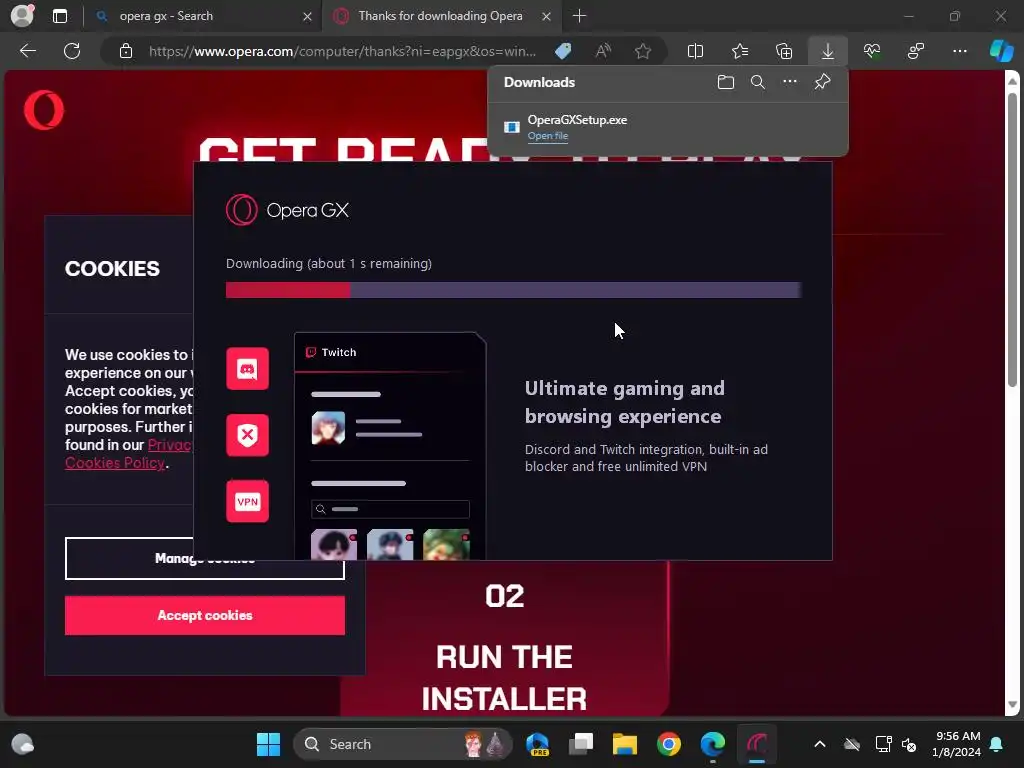Click Open file link for OperaGXSetup.exe

(x=547, y=136)
